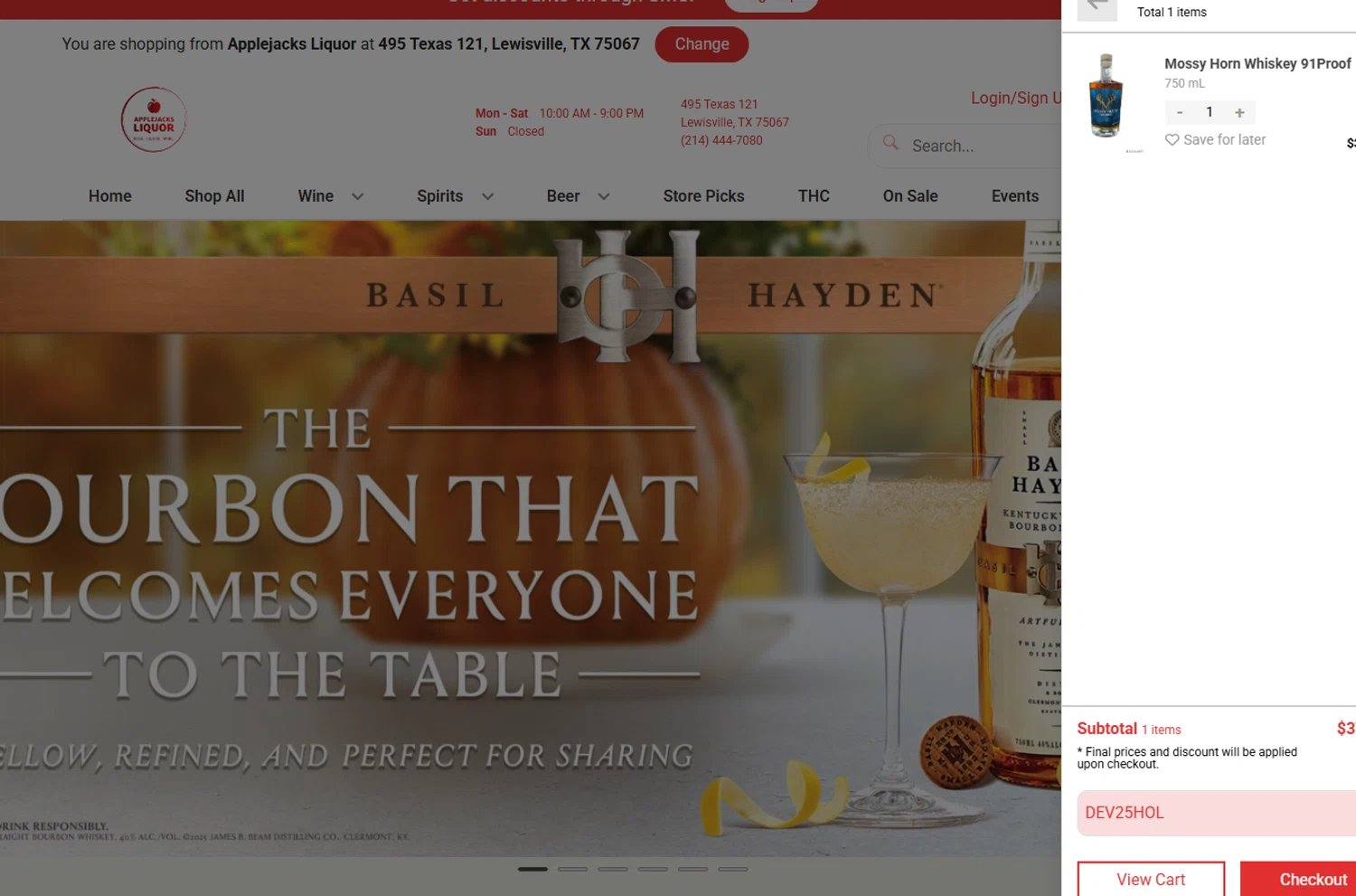1356x896 pixels.
Task: Click the heart icon beside Save for later
Action: click(x=1172, y=140)
